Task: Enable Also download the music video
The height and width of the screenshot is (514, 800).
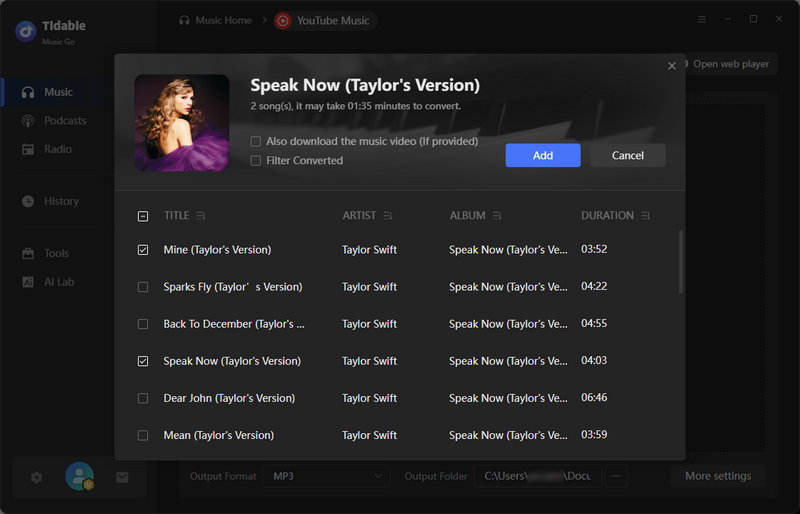Action: 256,141
